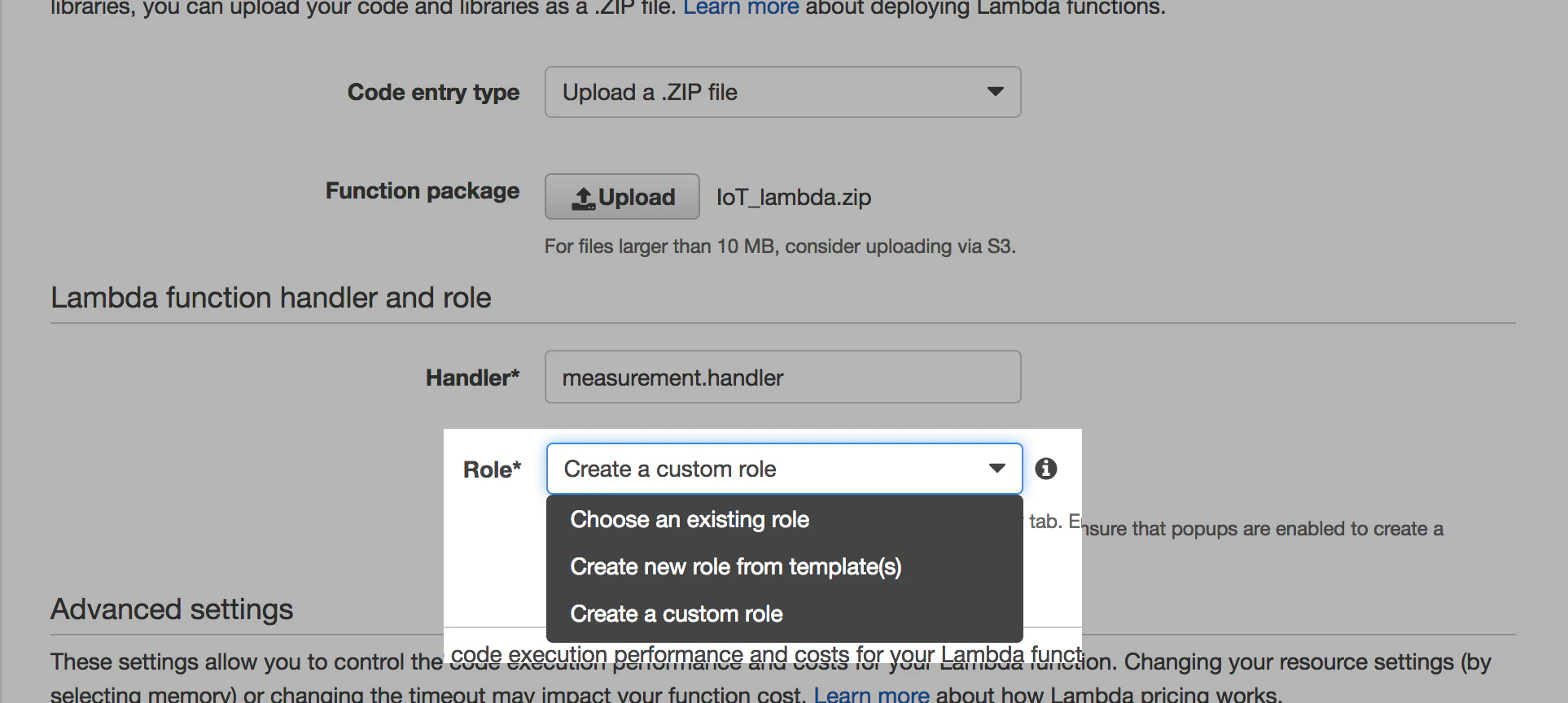Follow 'Learn more' link about Lambda pricing
This screenshot has width=1568, height=703.
pos(871,694)
